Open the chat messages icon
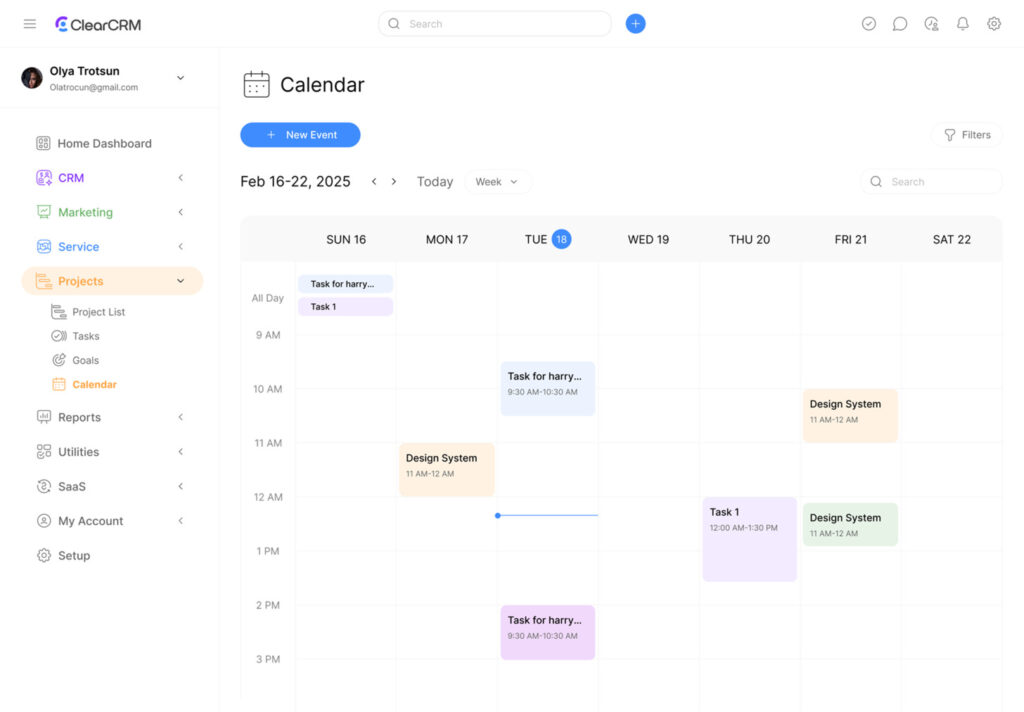 point(900,24)
